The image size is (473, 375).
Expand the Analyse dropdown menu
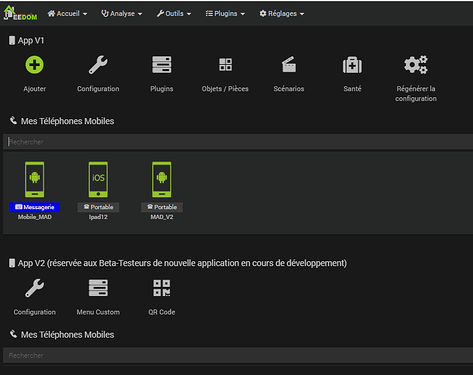[x=122, y=14]
